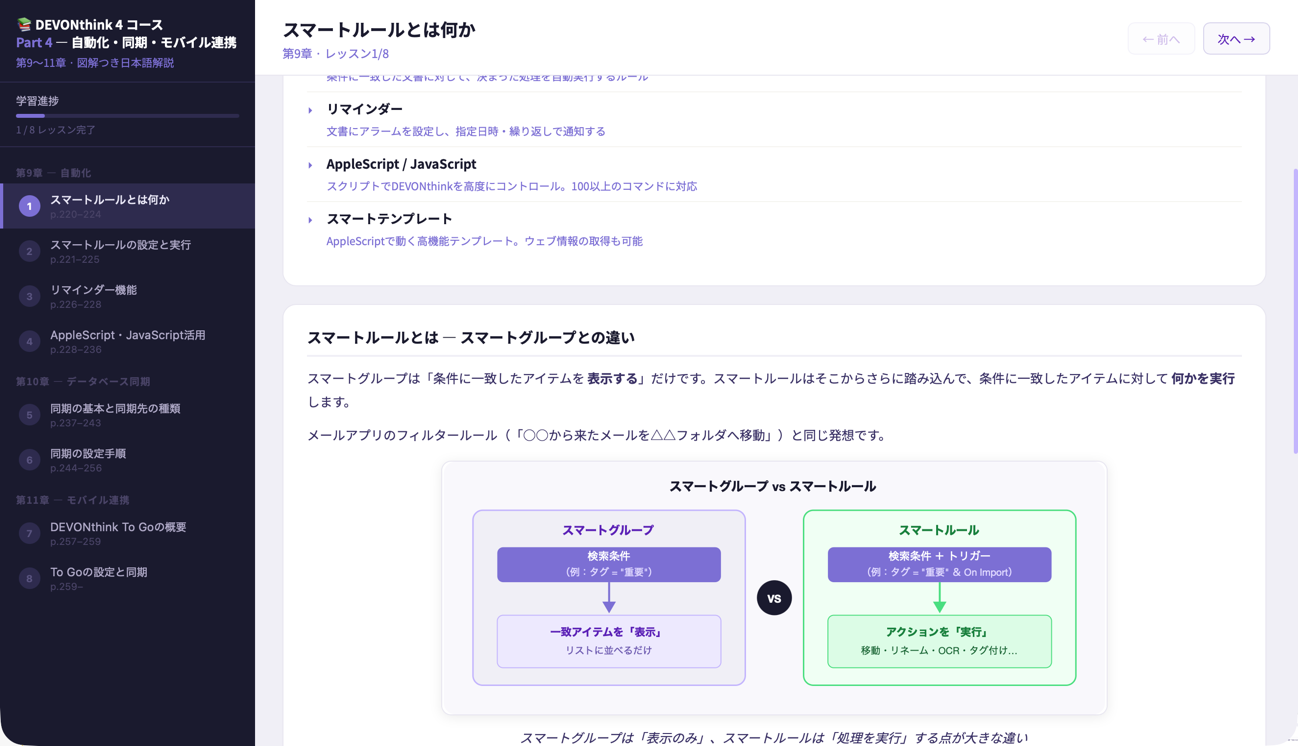Image resolution: width=1298 pixels, height=746 pixels.
Task: Click lesson number 1 circle badge
Action: point(29,206)
